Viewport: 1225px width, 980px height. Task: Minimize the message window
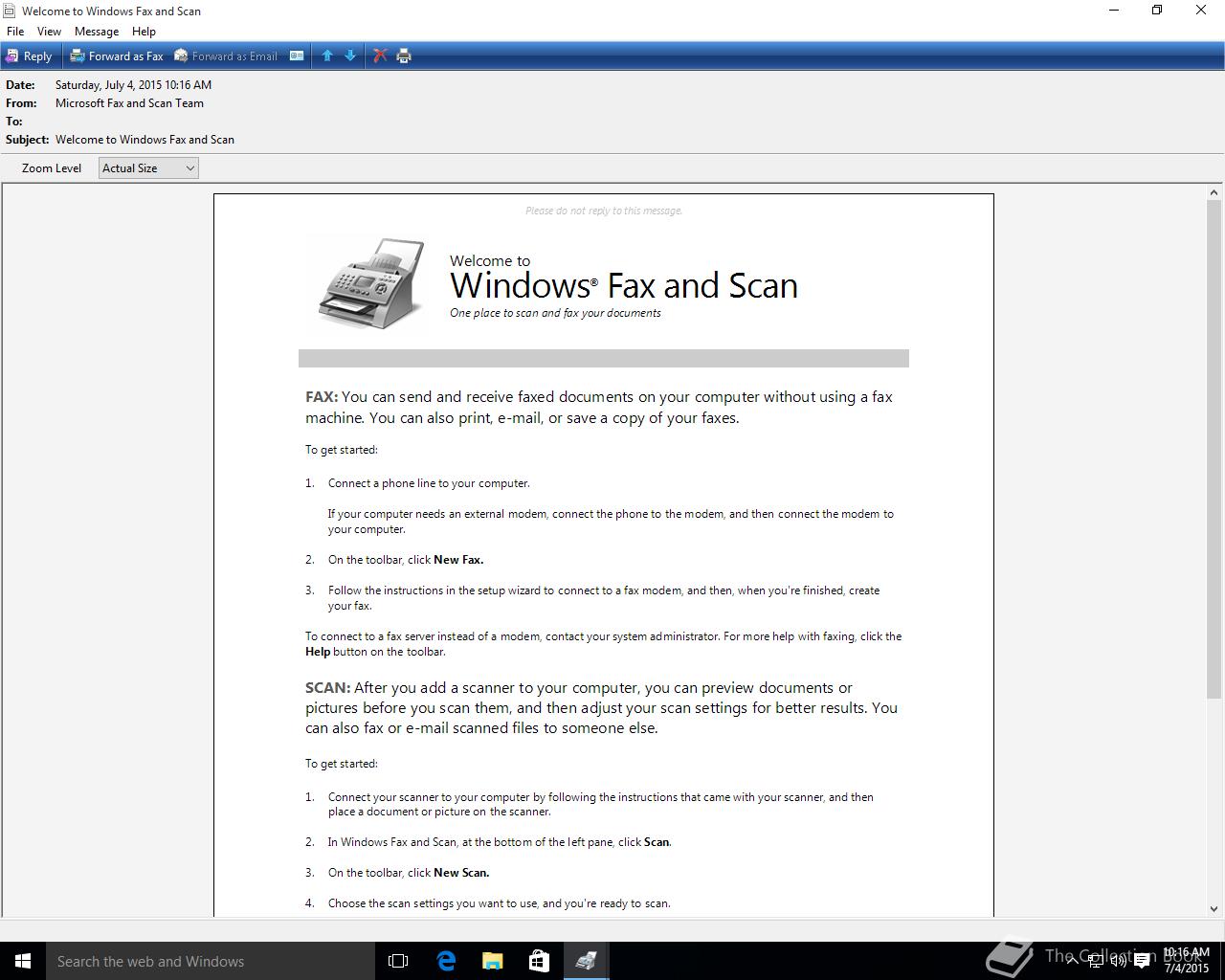(x=1114, y=11)
